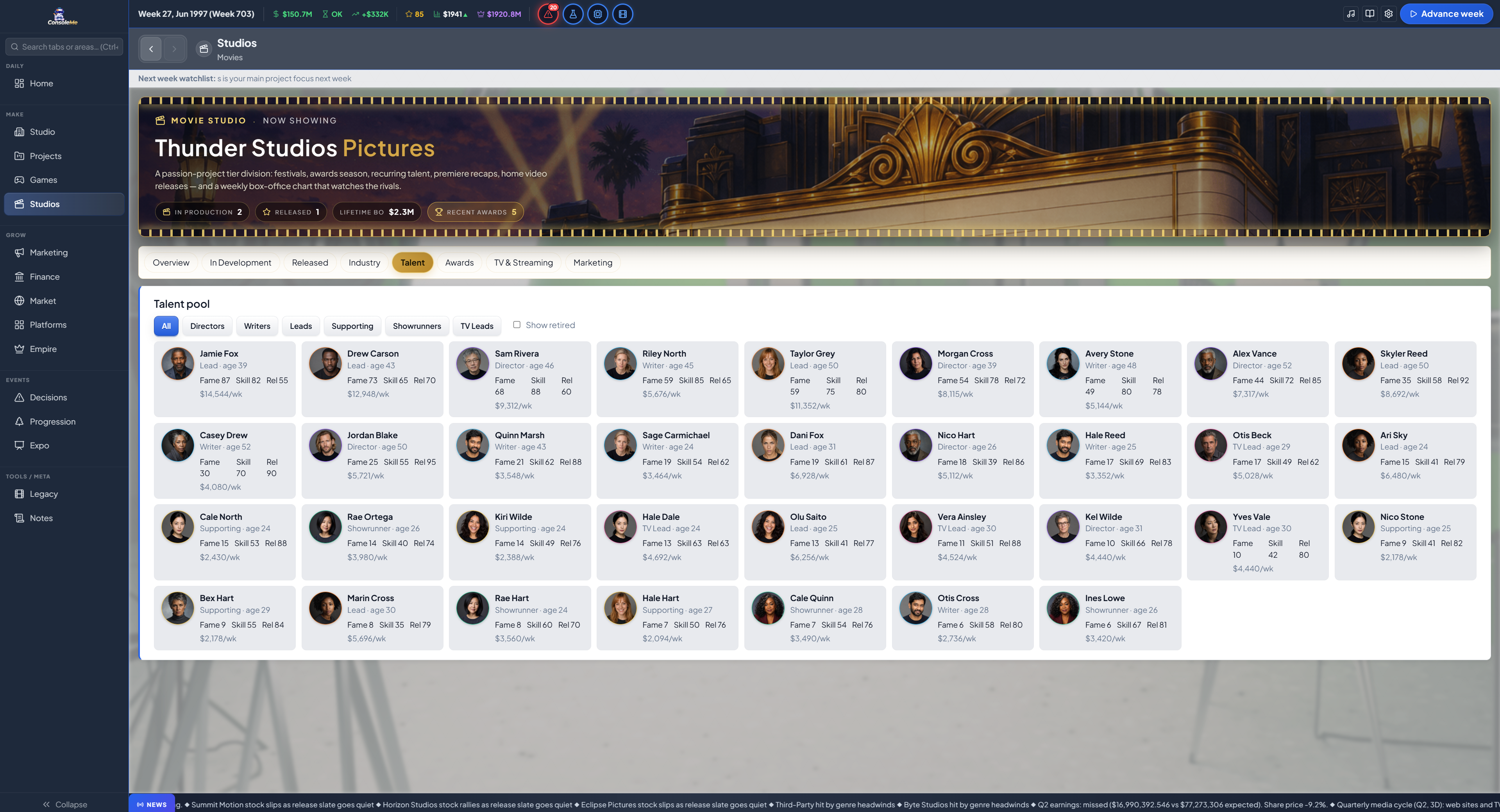This screenshot has height=812, width=1500.
Task: Open Vera Ainsley talent card
Action: pyautogui.click(x=963, y=542)
